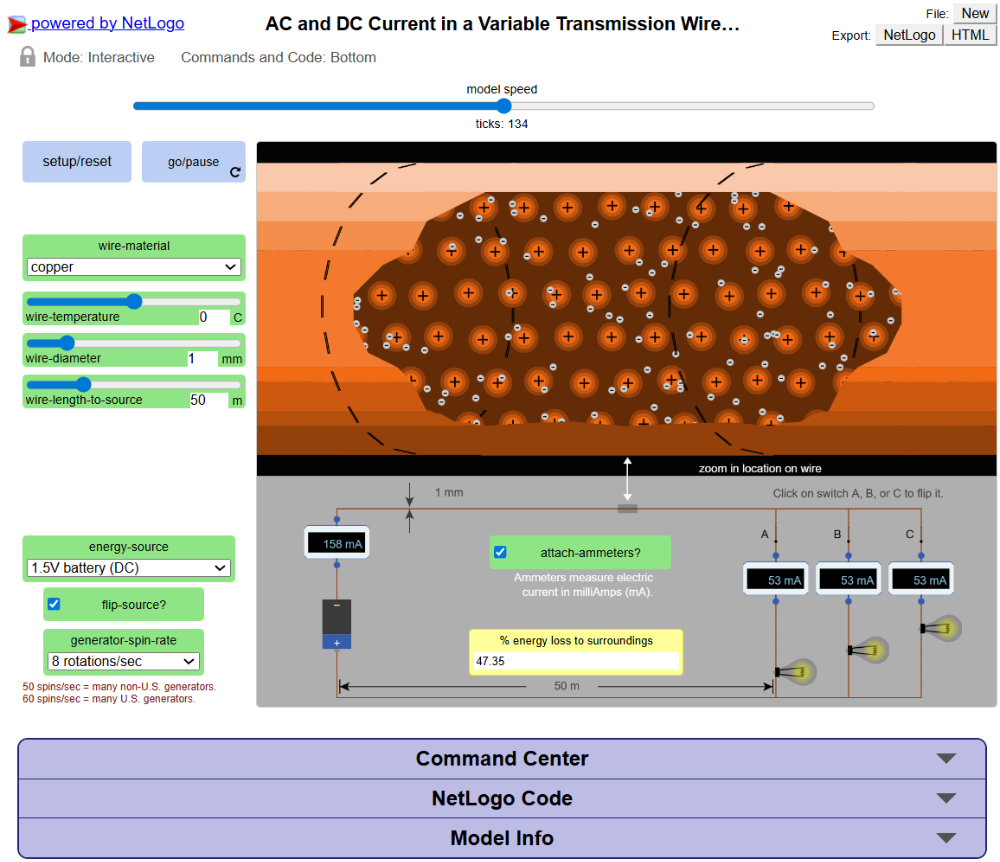This screenshot has width=1000, height=862.
Task: Click the wire-length-to-source value field
Action: tap(208, 400)
